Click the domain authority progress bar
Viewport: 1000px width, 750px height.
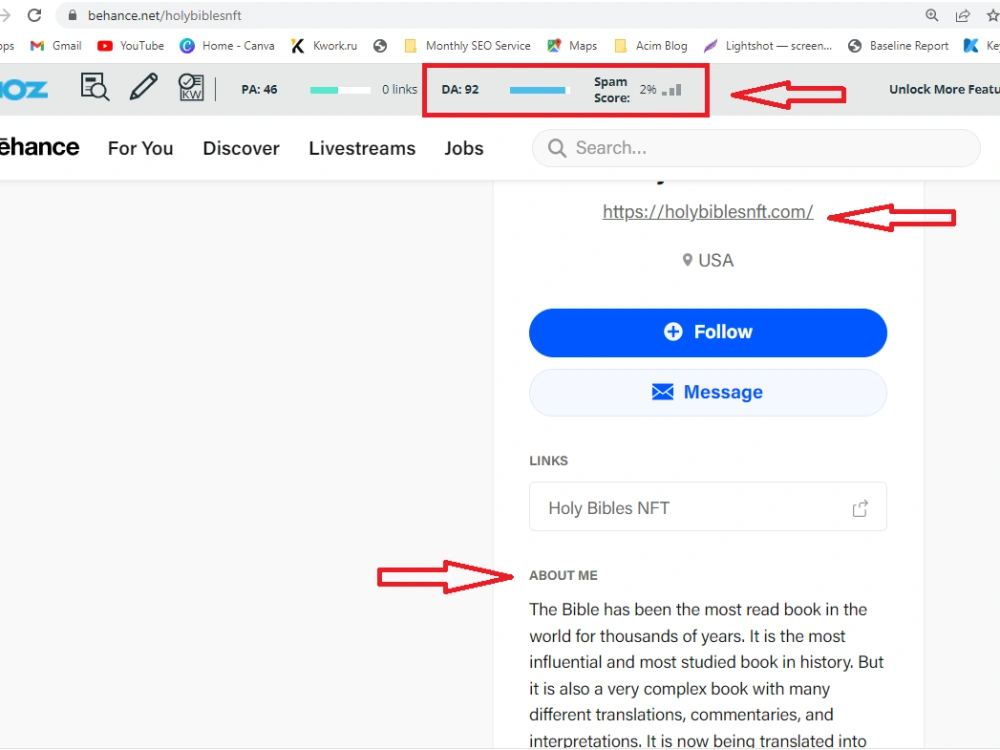pyautogui.click(x=540, y=90)
